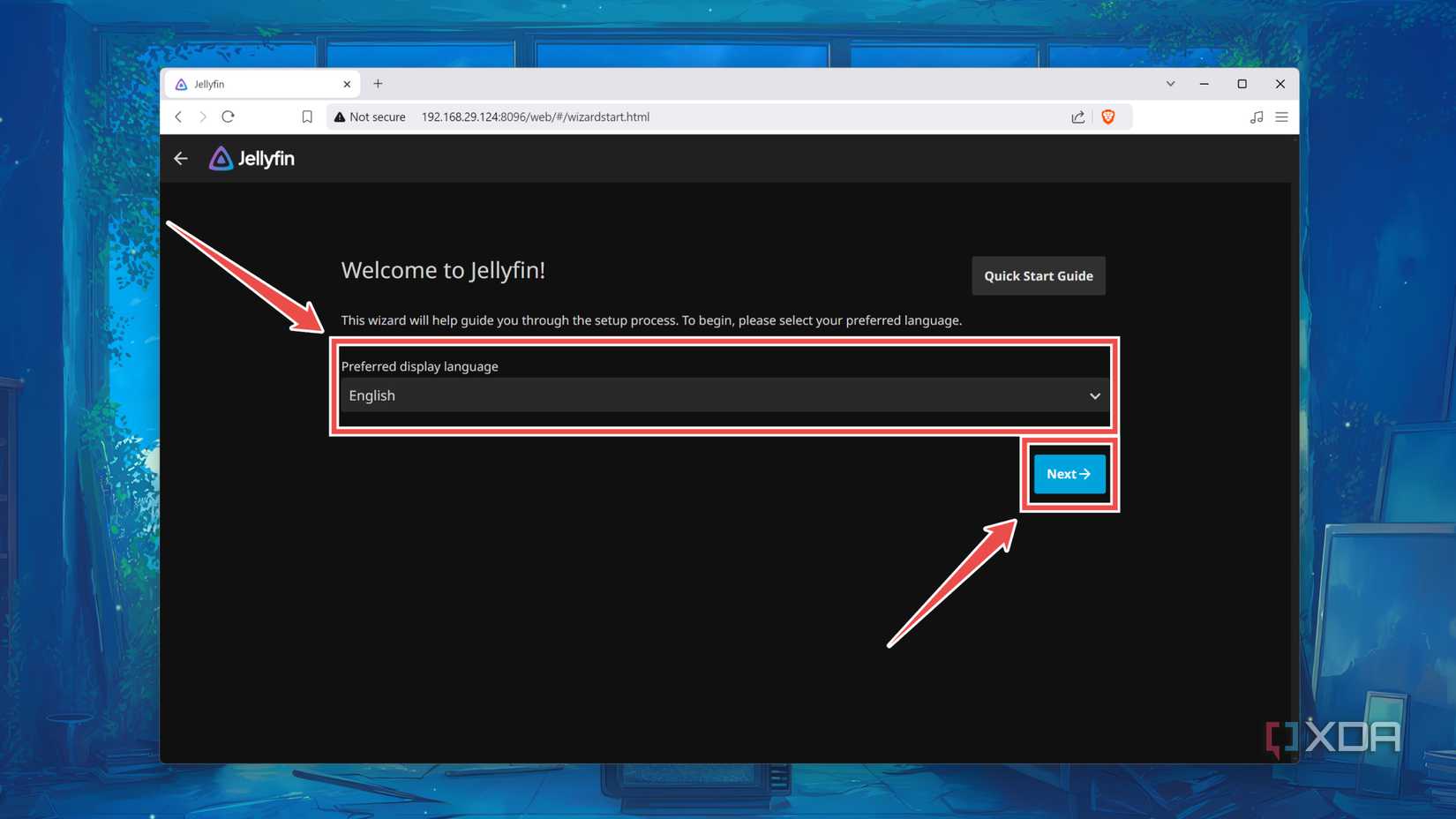Bookmark this page using the bookmark icon
Image resolution: width=1456 pixels, height=819 pixels.
click(x=306, y=116)
